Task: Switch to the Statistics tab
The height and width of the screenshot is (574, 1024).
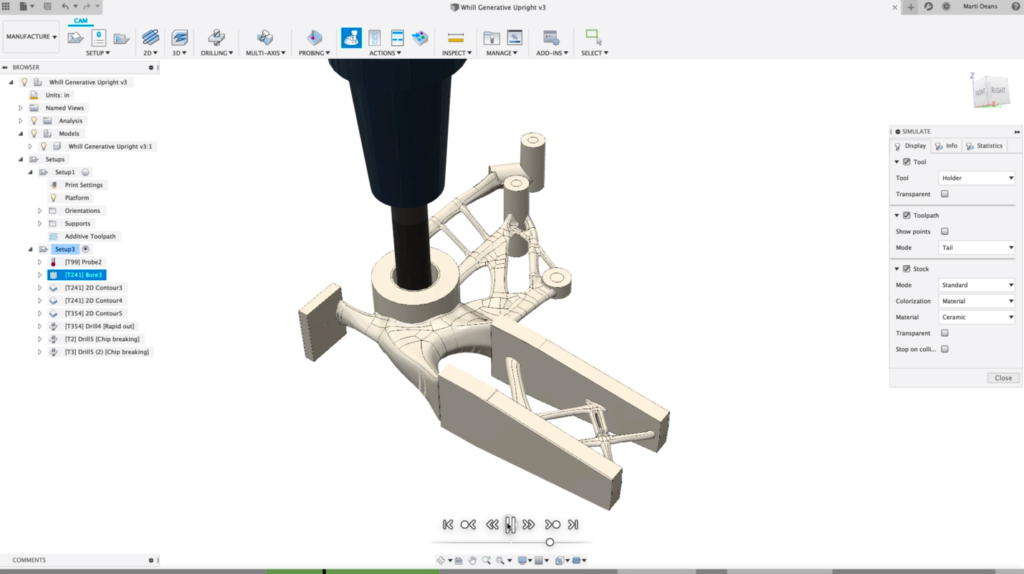Action: point(985,146)
